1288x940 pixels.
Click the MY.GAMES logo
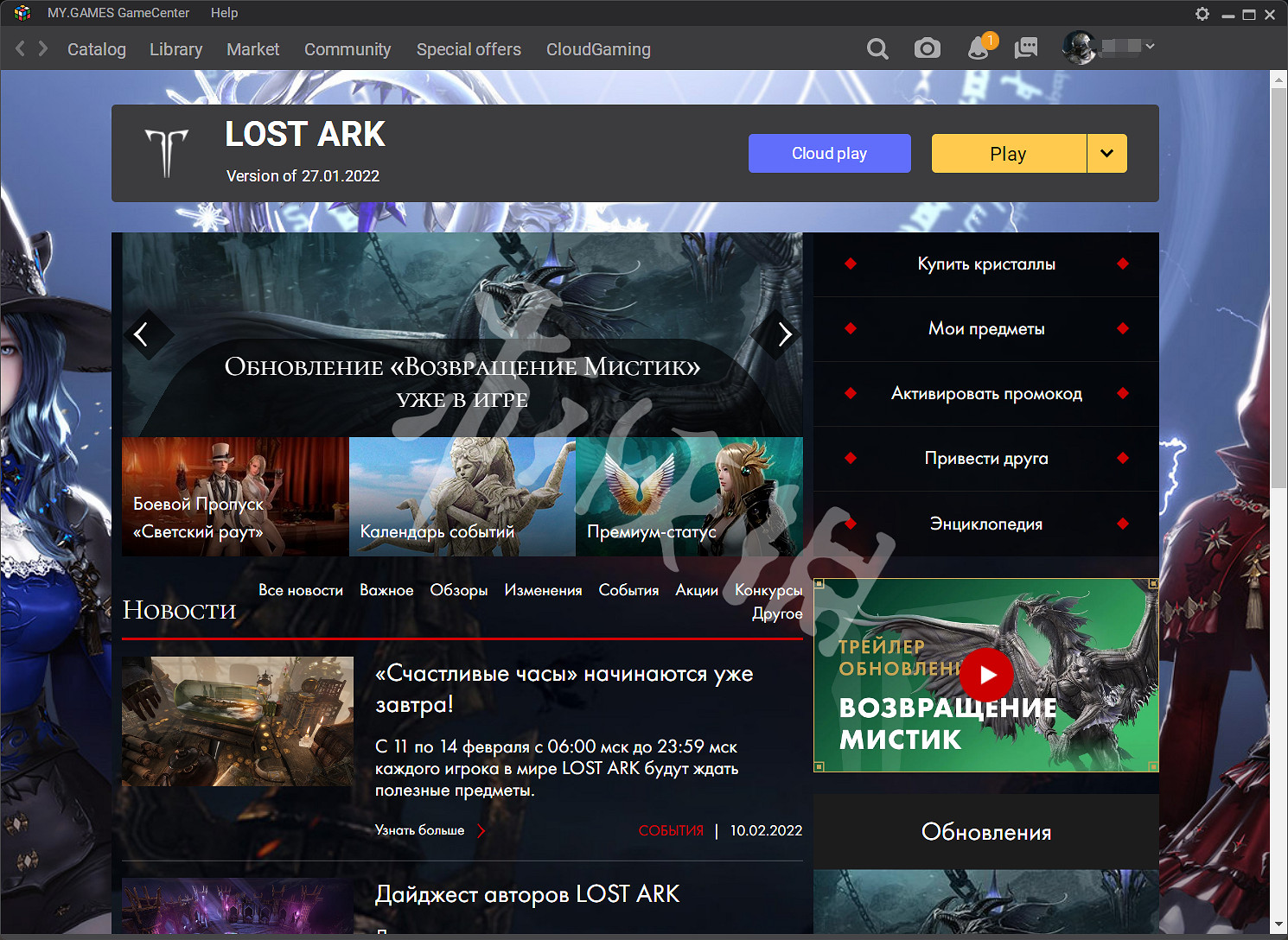[22, 13]
